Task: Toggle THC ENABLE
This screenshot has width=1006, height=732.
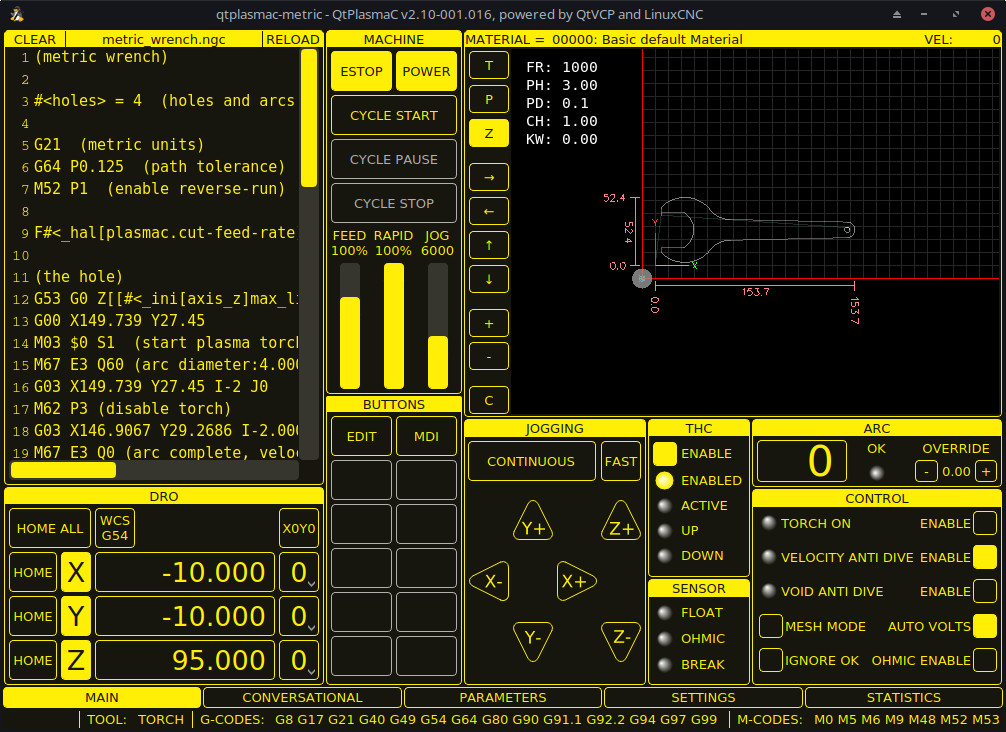Action: point(665,453)
